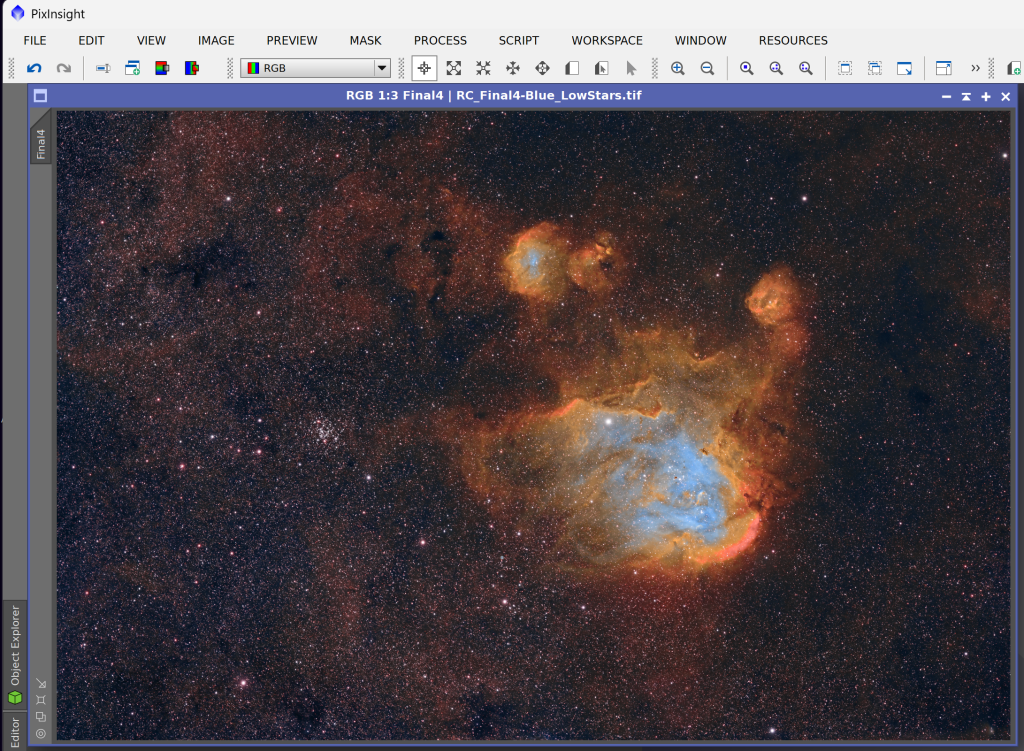1024x751 pixels.
Task: Click the Zoom In magnifier icon
Action: 678,68
